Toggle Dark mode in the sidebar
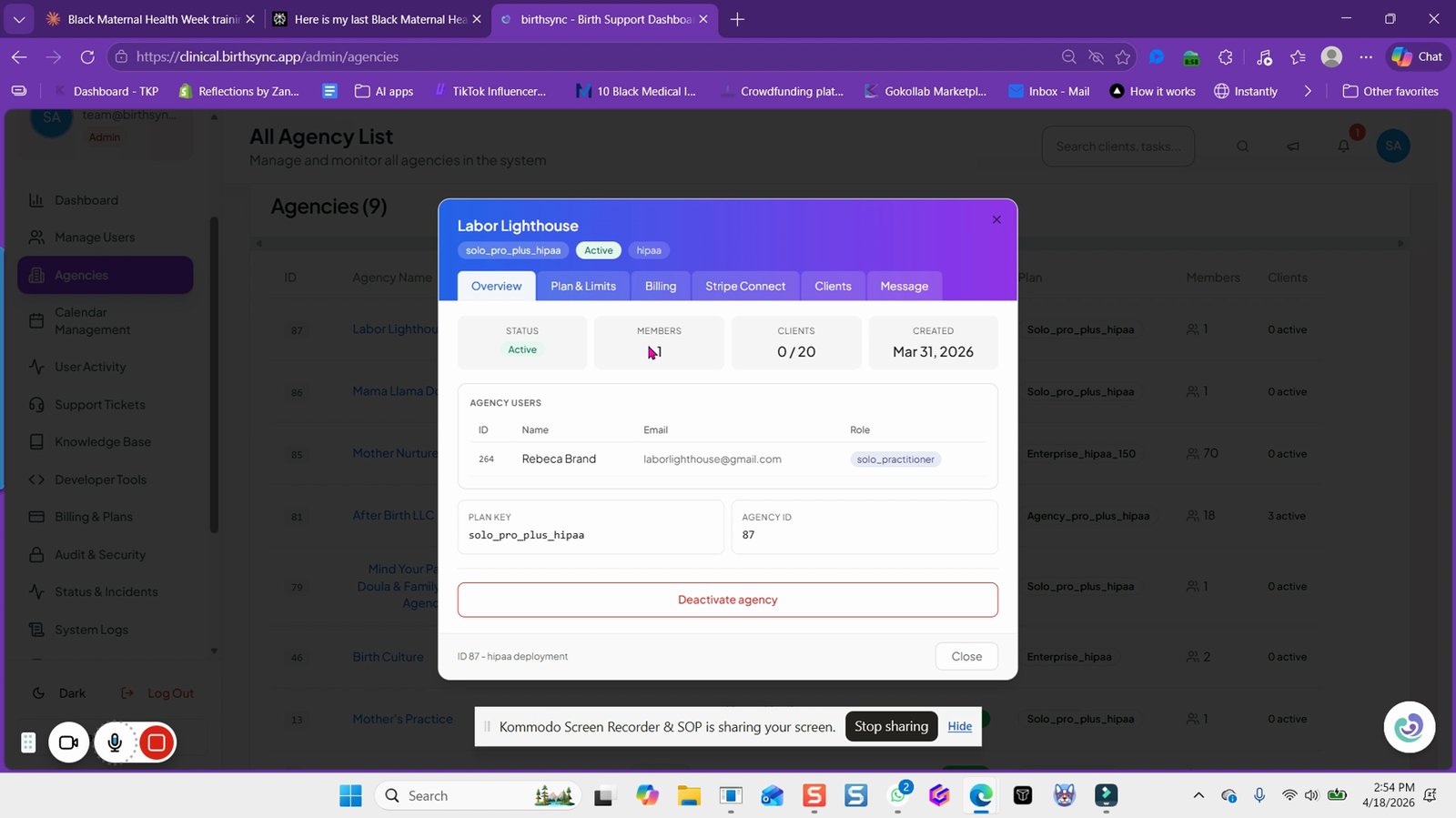 click(x=59, y=693)
